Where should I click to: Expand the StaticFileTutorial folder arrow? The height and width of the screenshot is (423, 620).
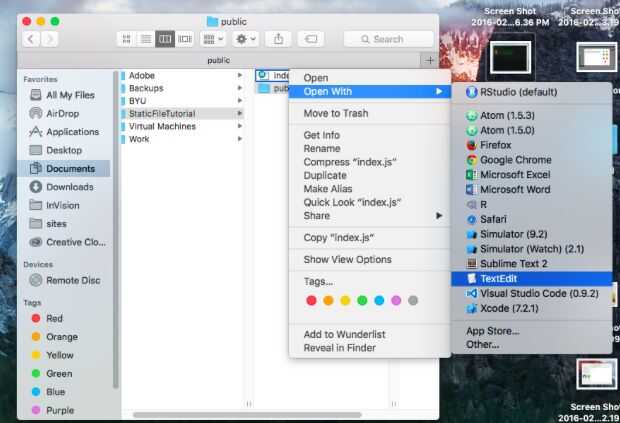pyautogui.click(x=240, y=113)
